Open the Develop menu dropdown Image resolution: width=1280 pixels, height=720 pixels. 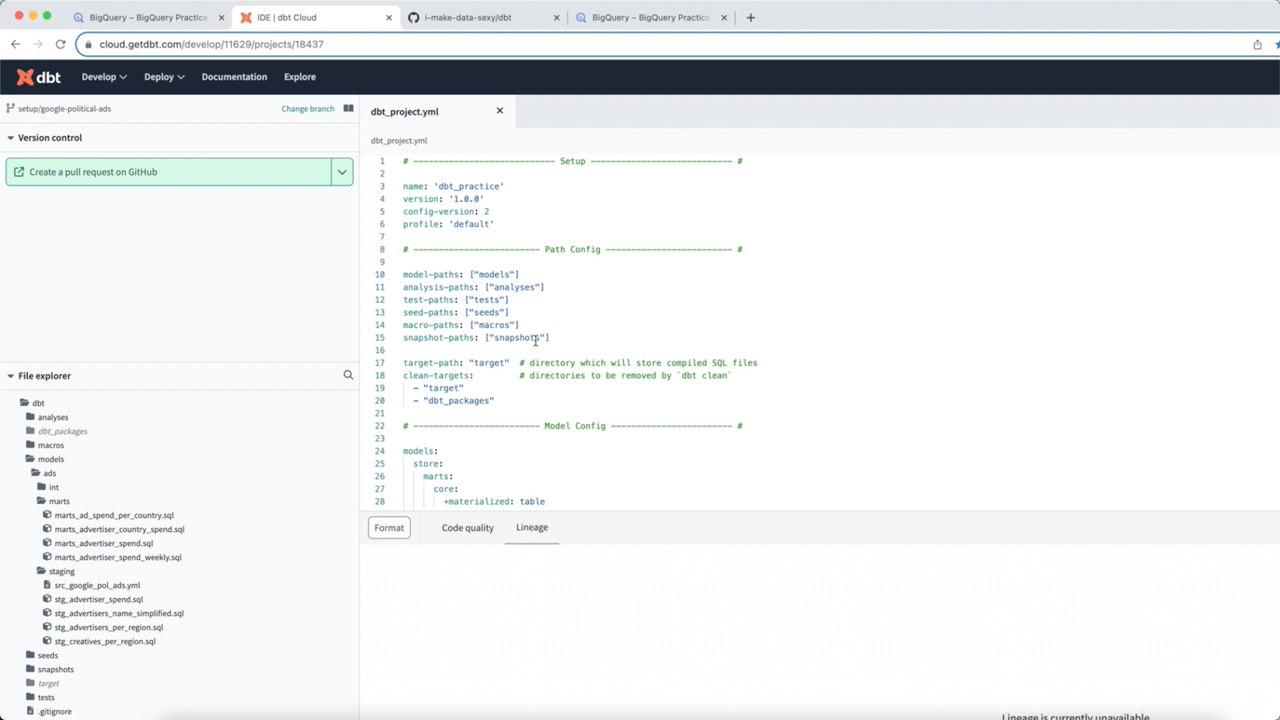104,77
